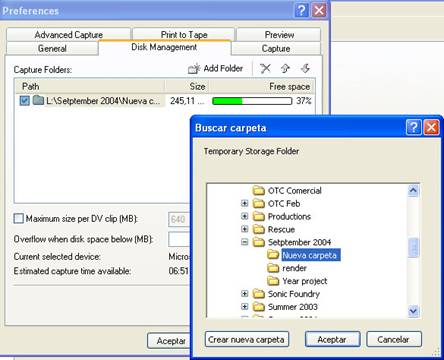Click the Add Folder icon button
Viewport: 444px width, 360px height.
(216, 69)
